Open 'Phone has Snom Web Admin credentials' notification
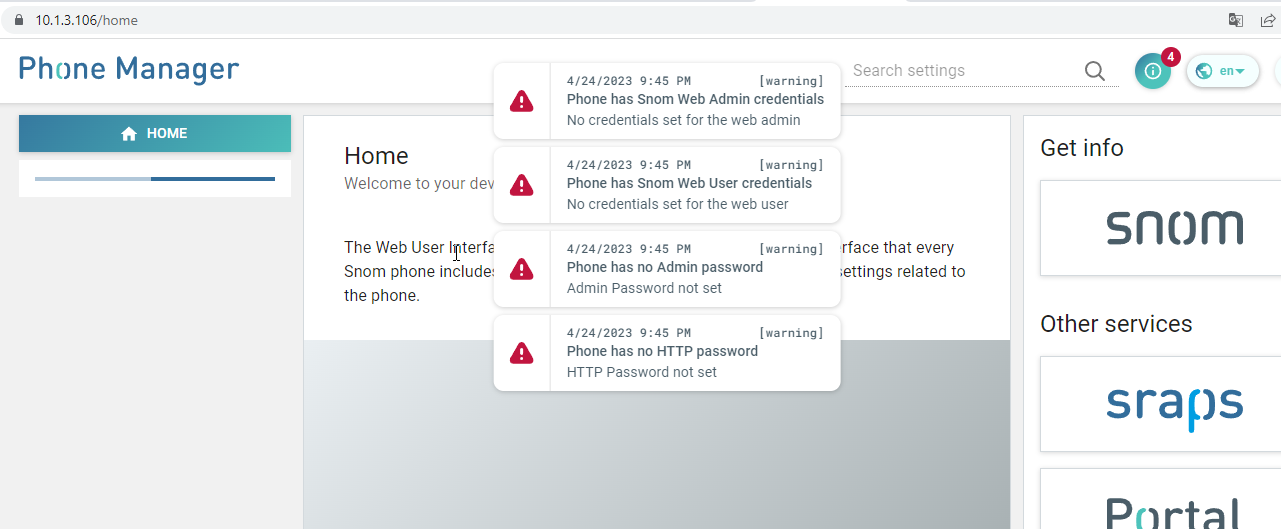1281x529 pixels. point(667,100)
